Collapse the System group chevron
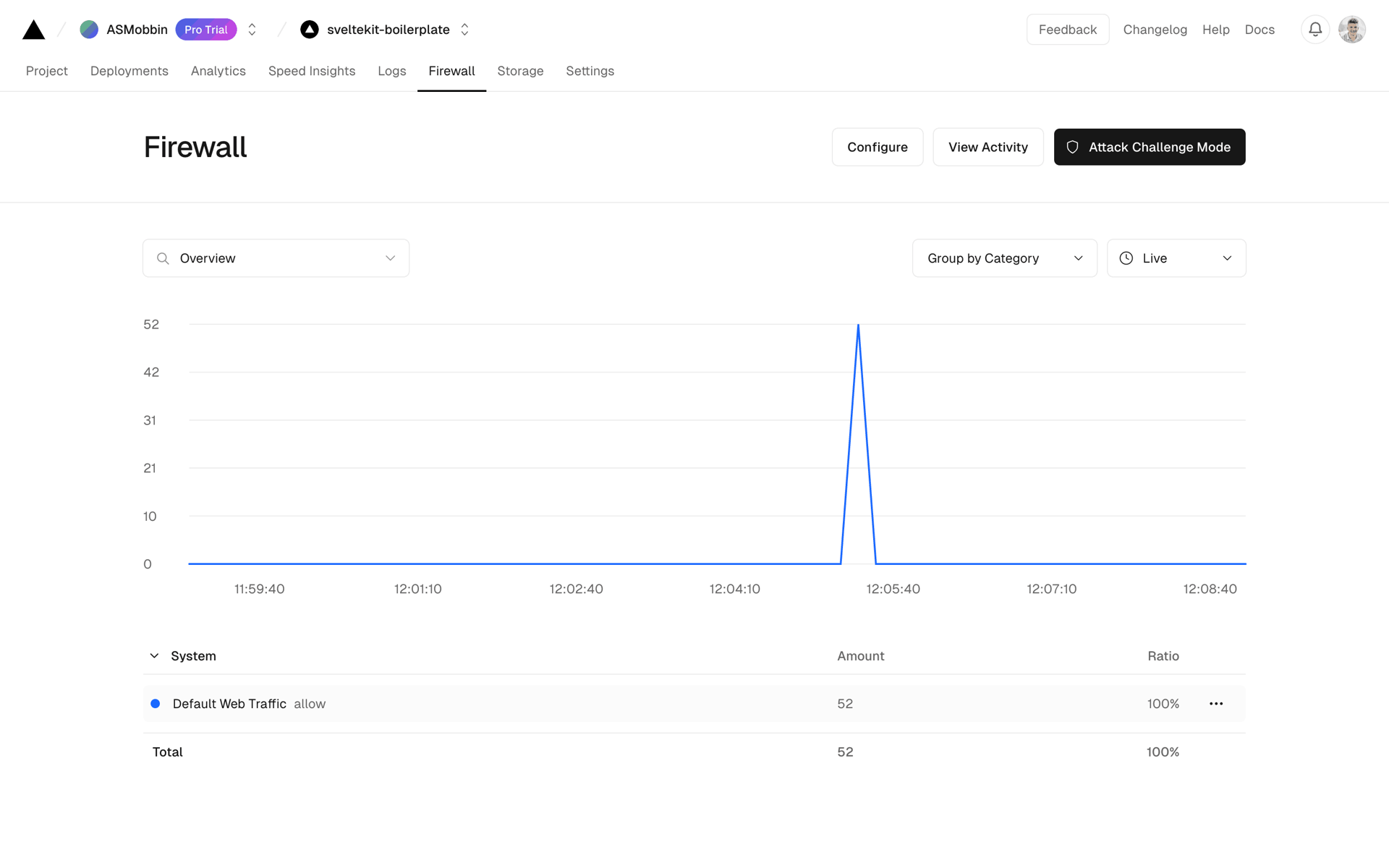1389x868 pixels. [154, 656]
